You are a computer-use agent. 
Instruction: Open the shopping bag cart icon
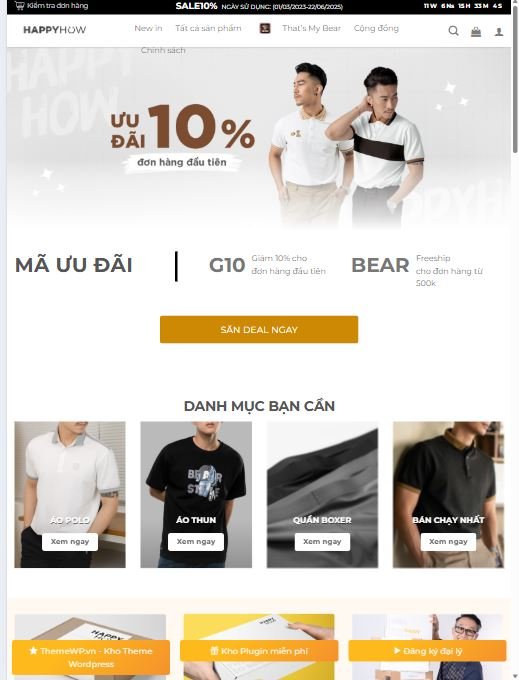coord(476,32)
